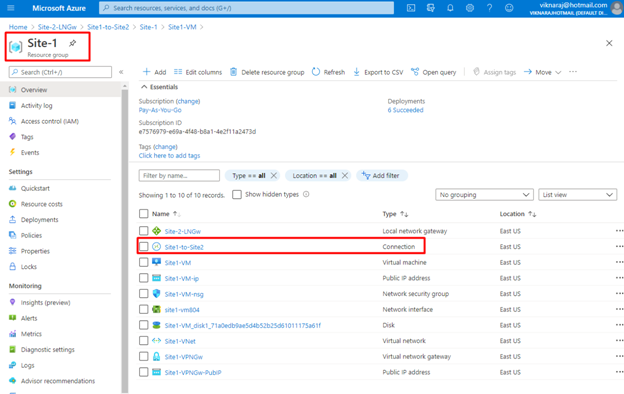Sort by Name column arrow
The image size is (624, 394).
[x=177, y=214]
